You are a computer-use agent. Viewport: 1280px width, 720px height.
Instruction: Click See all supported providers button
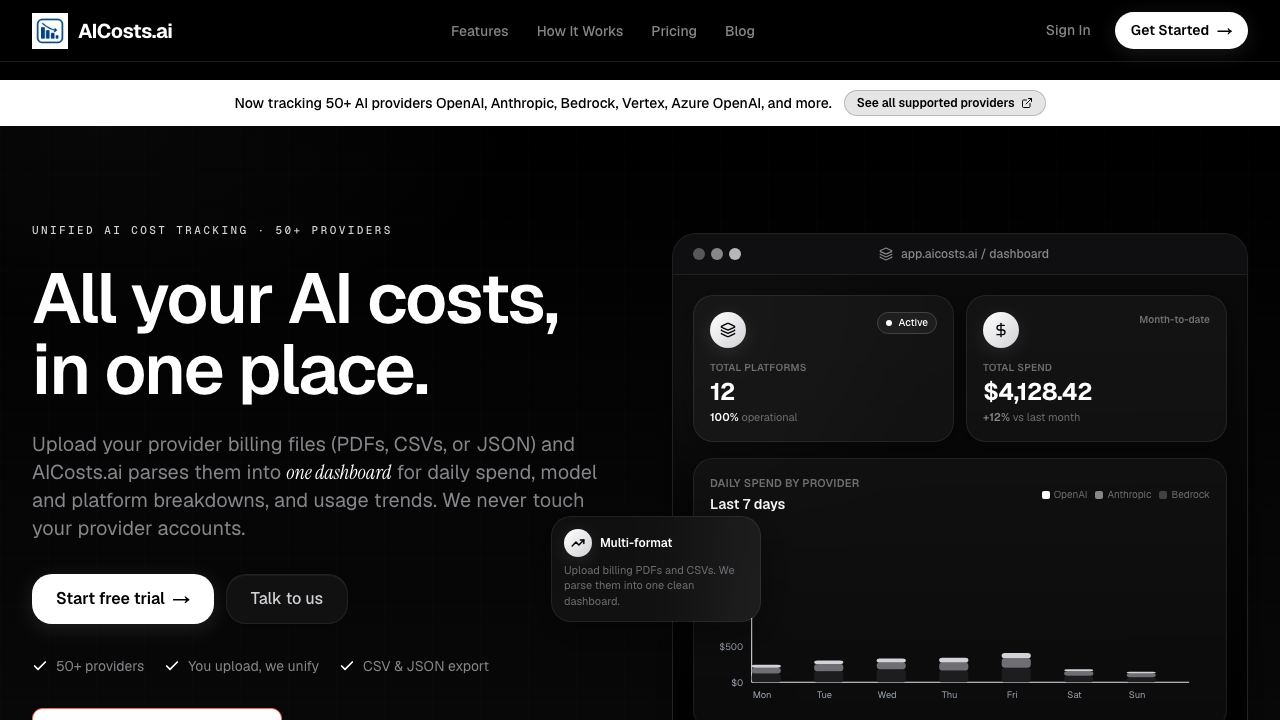[x=945, y=103]
